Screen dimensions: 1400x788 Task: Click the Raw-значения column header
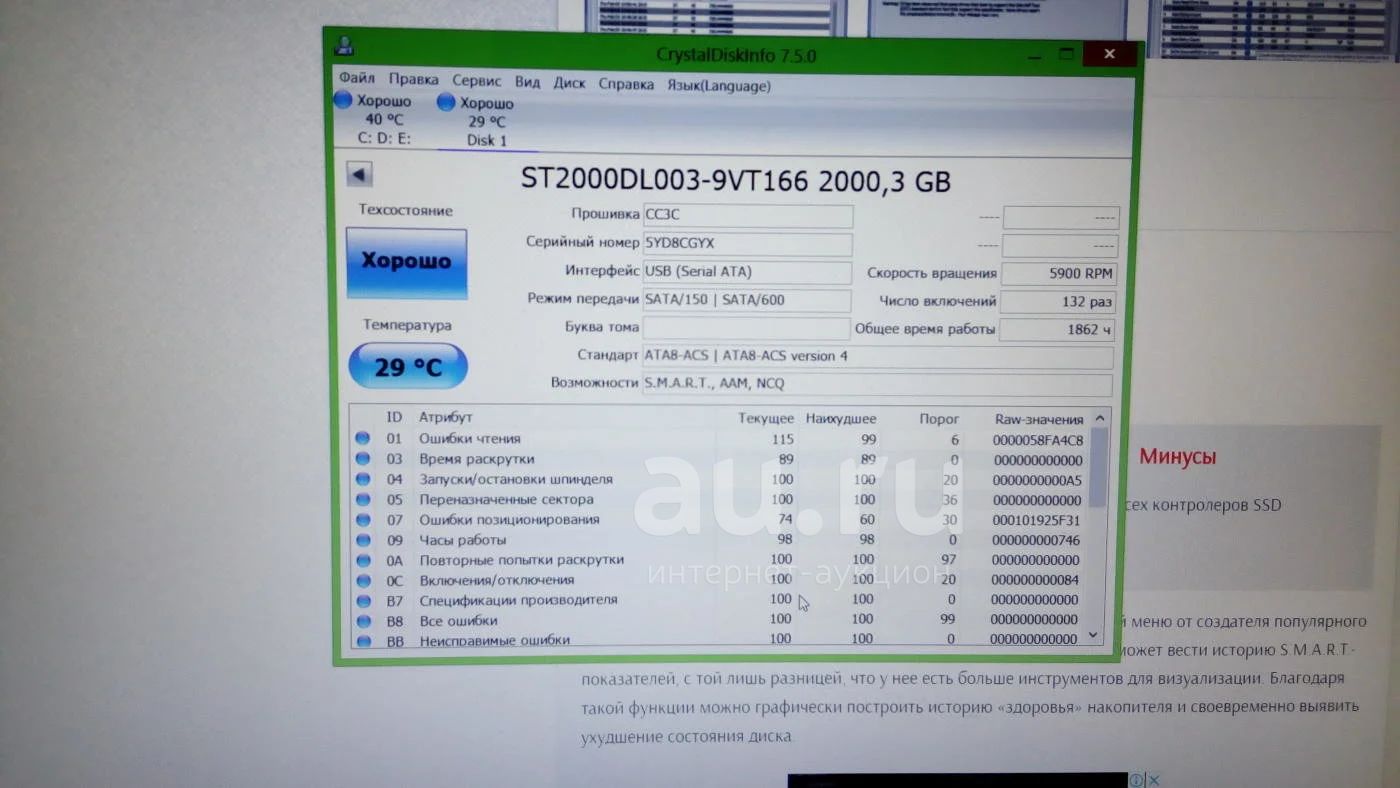(x=1039, y=420)
